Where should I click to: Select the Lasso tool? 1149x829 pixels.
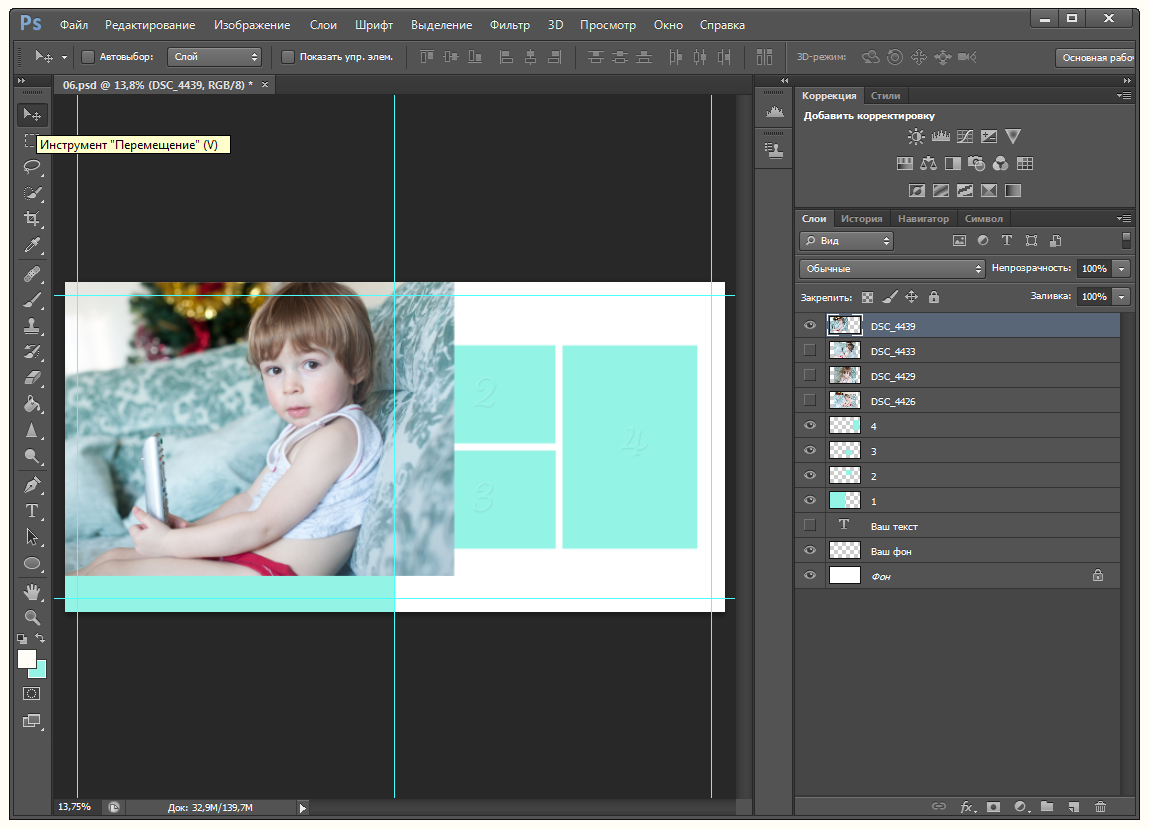[32, 167]
